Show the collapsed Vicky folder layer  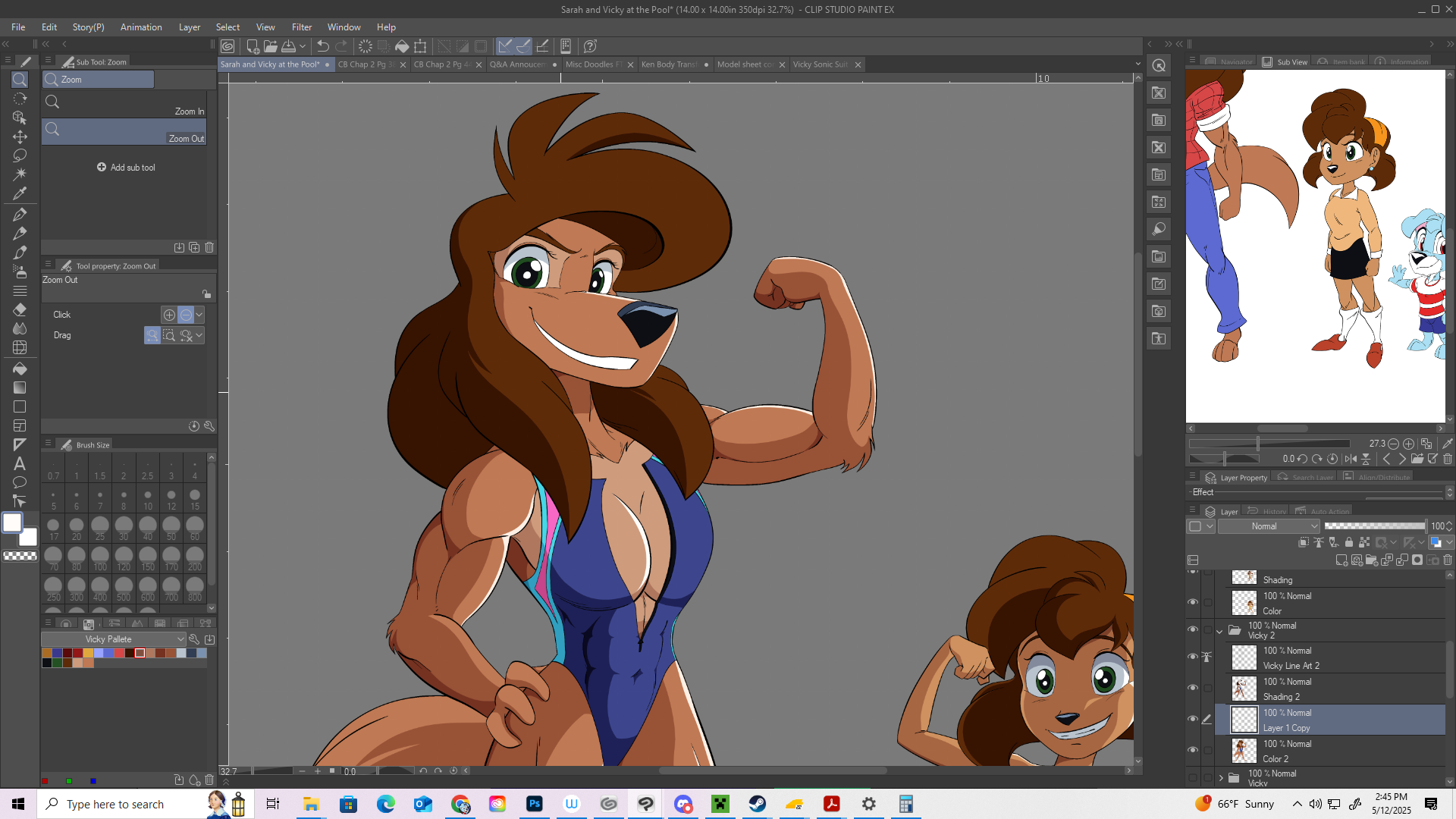click(1193, 778)
